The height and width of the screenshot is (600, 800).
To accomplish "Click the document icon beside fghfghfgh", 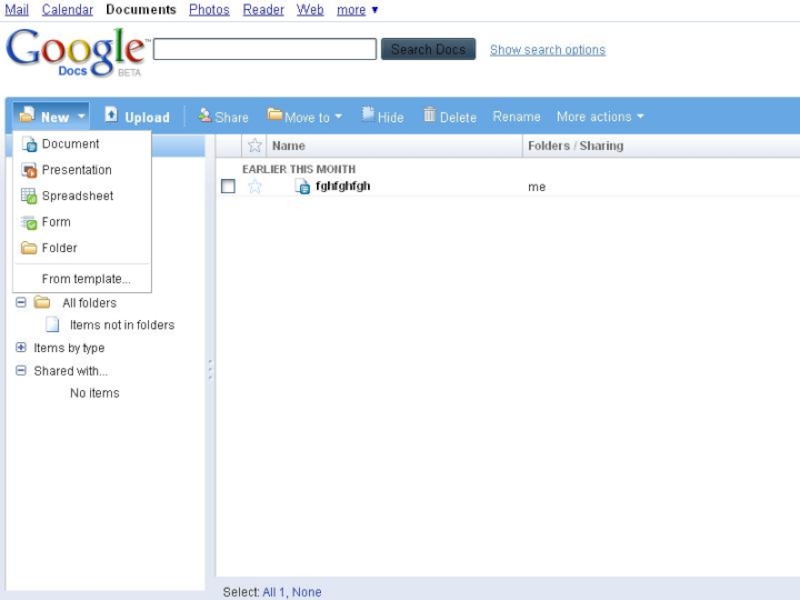I will coord(303,187).
